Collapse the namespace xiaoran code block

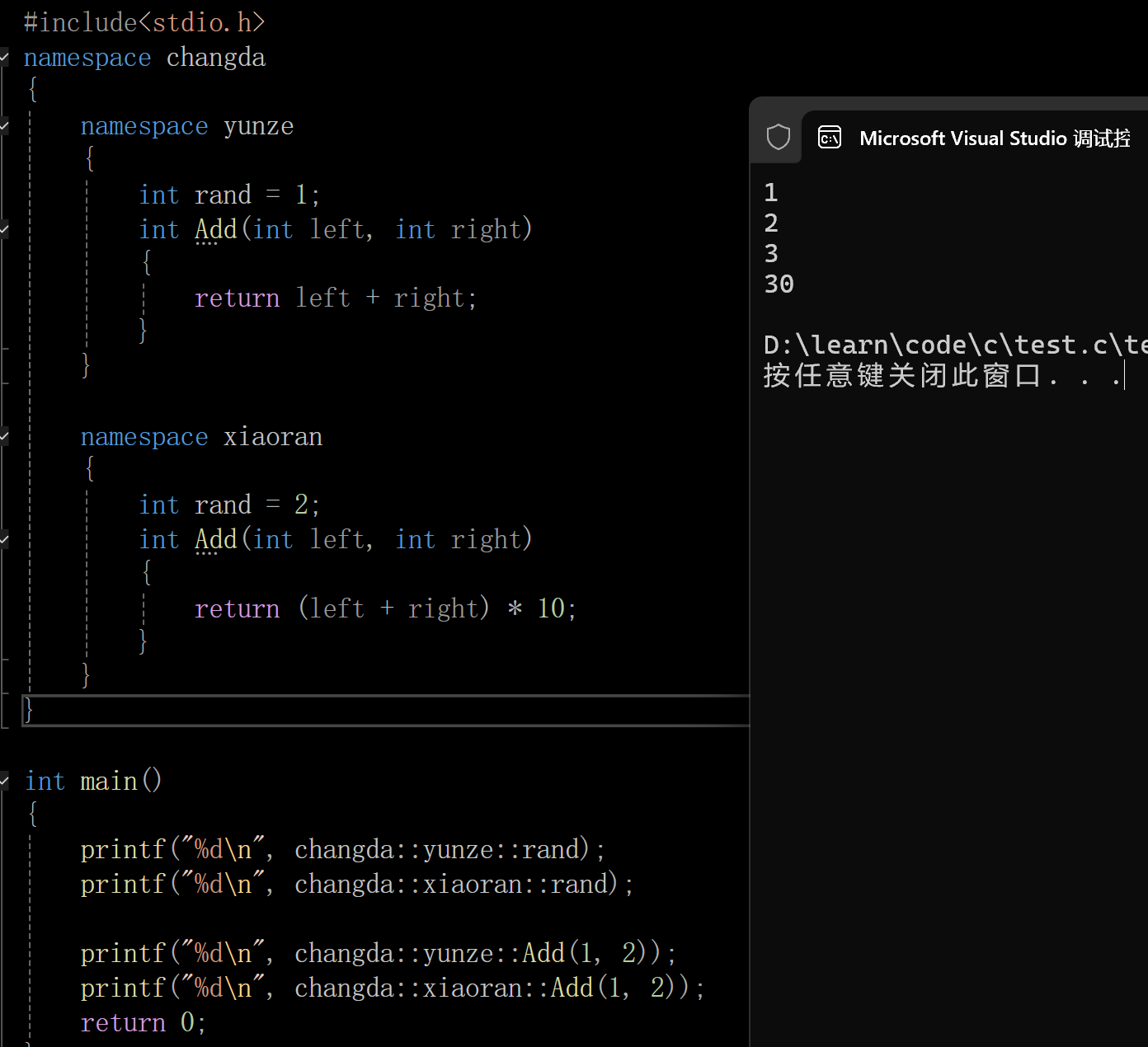(x=4, y=436)
